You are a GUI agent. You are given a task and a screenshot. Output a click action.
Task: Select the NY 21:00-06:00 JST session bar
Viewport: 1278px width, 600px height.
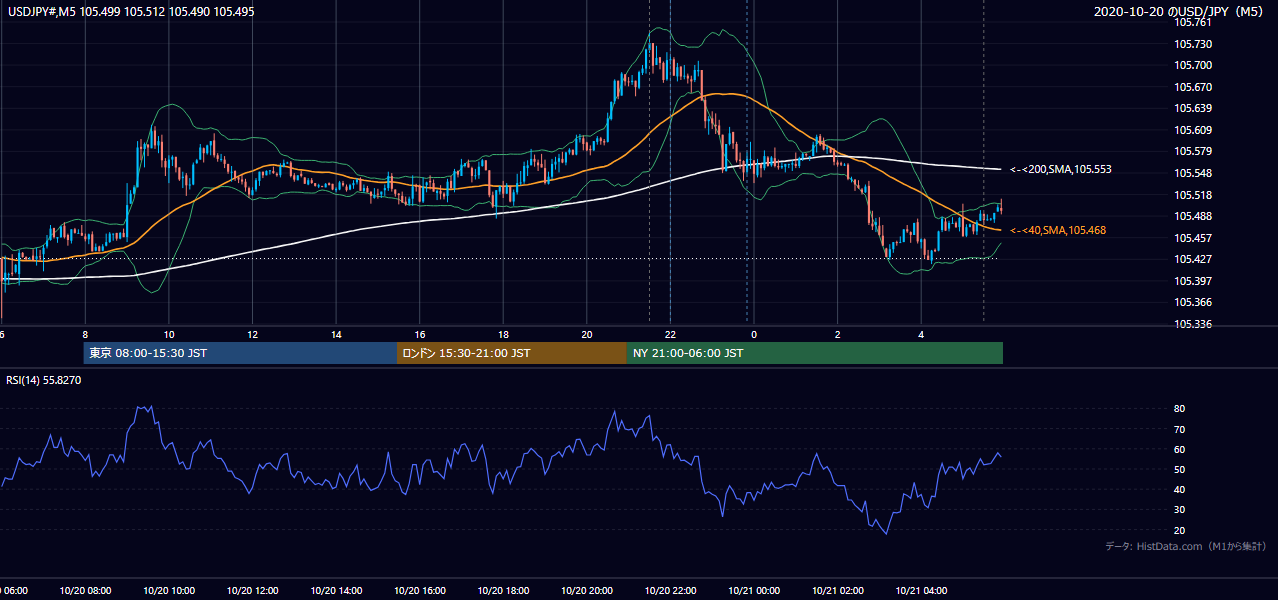point(814,353)
